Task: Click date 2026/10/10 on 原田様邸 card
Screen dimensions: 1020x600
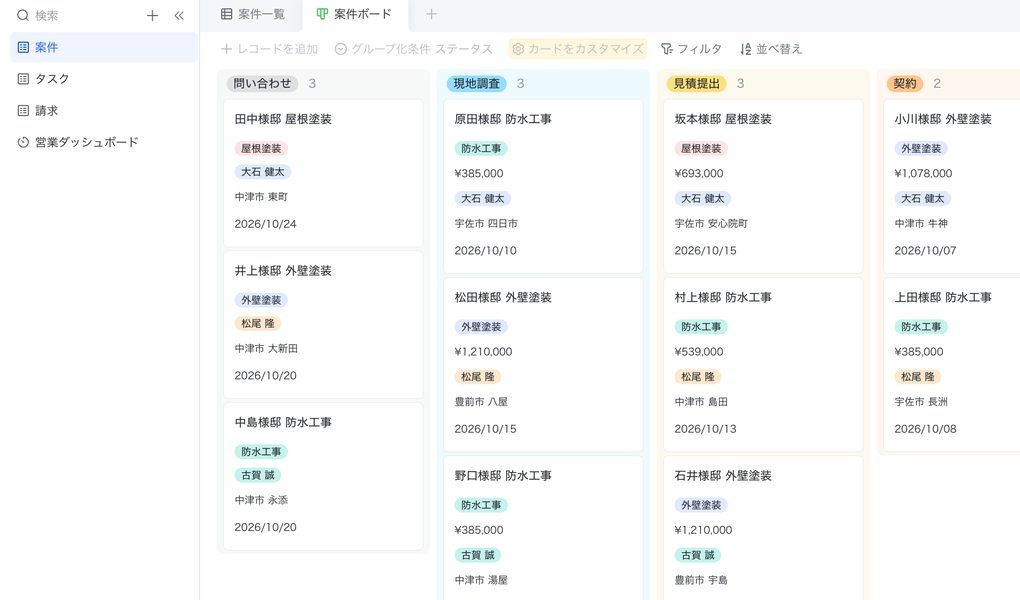Action: pyautogui.click(x=485, y=251)
